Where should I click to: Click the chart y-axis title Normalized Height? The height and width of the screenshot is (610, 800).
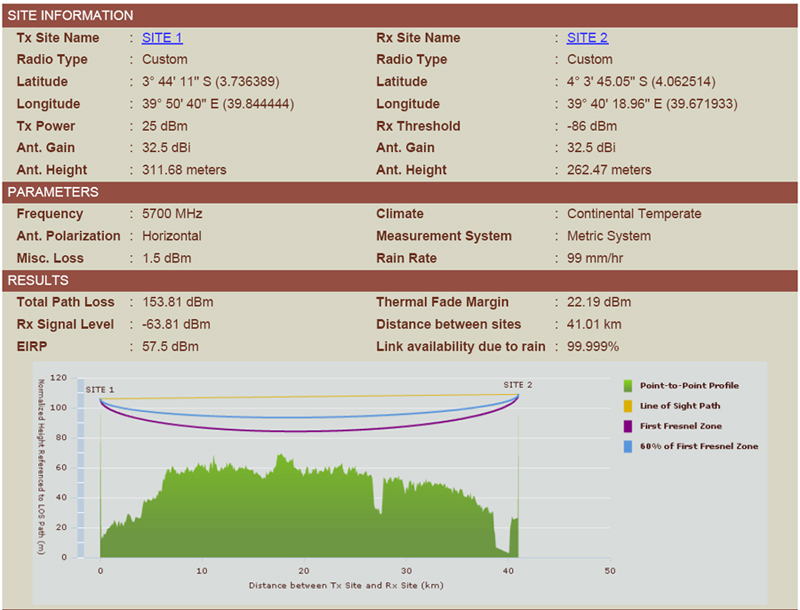[x=41, y=467]
